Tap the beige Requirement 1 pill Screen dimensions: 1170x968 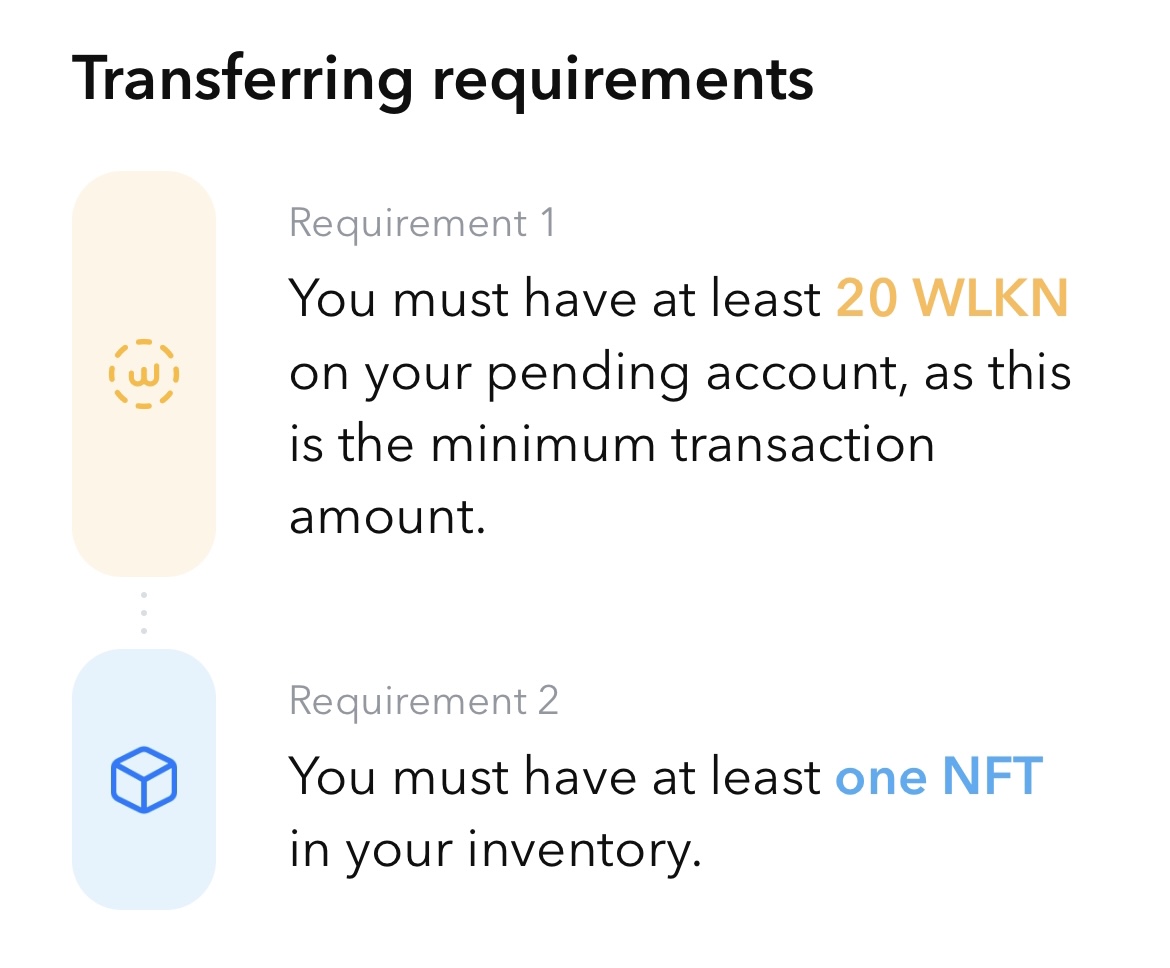pos(144,374)
